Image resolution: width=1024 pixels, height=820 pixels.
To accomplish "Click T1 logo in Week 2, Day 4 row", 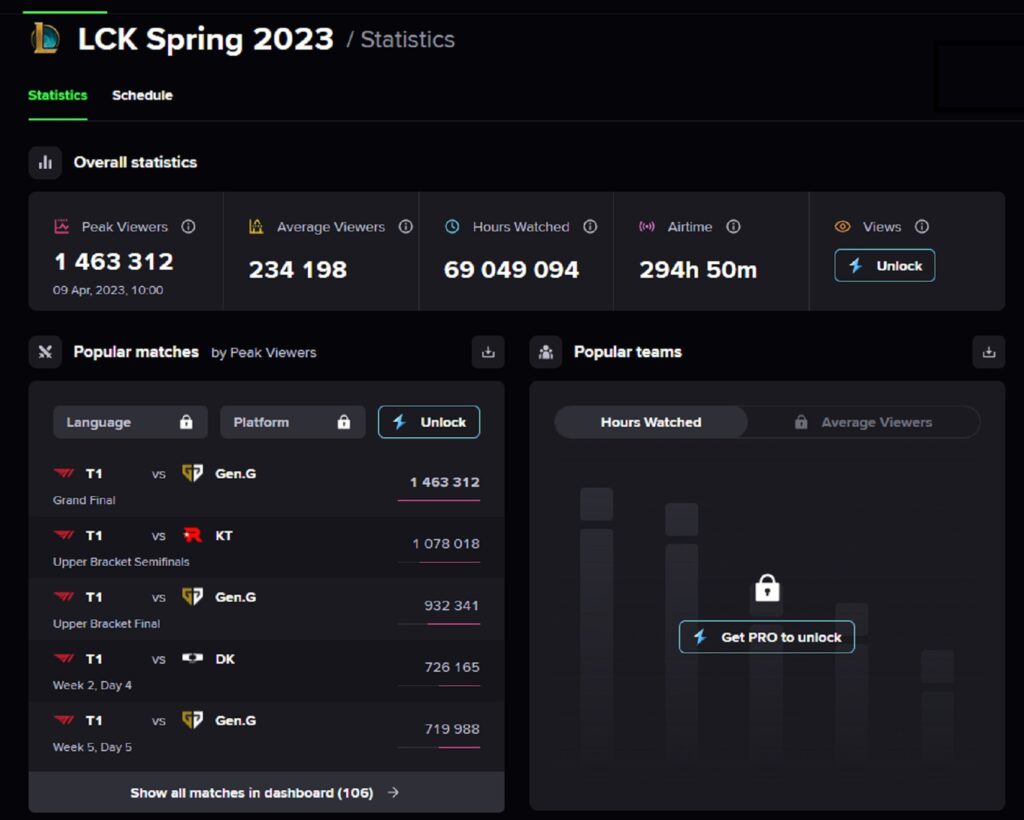I will (x=64, y=658).
